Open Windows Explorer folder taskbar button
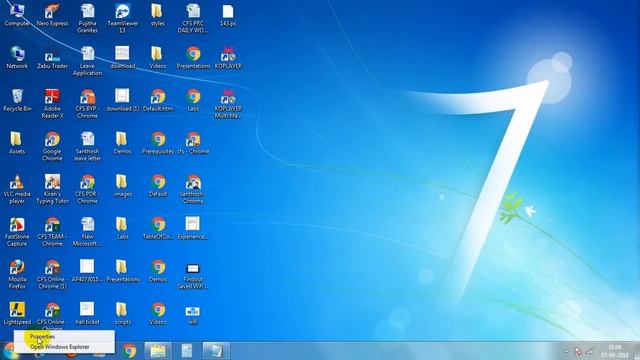The height and width of the screenshot is (360, 640). click(x=158, y=351)
